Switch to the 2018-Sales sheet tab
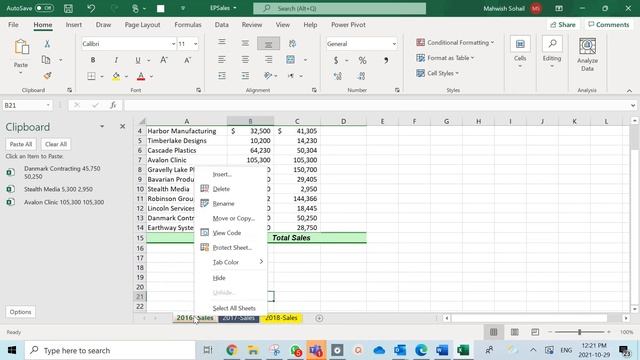This screenshot has height=360, width=640. (281, 318)
